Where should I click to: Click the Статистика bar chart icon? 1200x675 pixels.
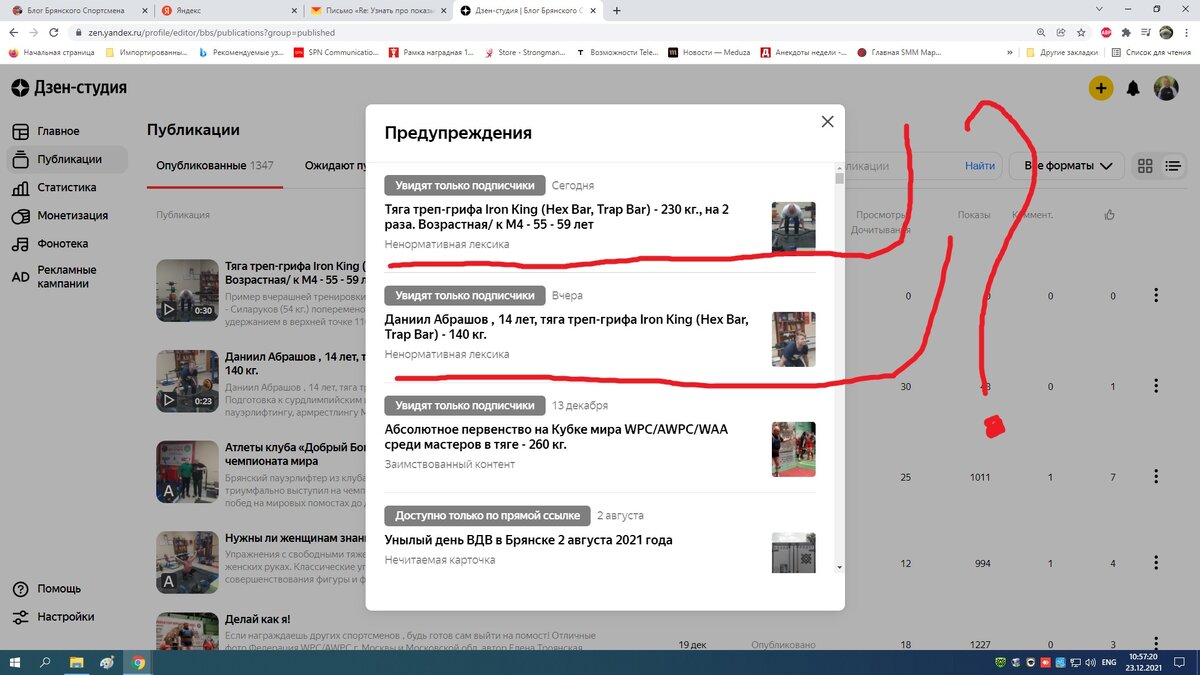[20, 187]
